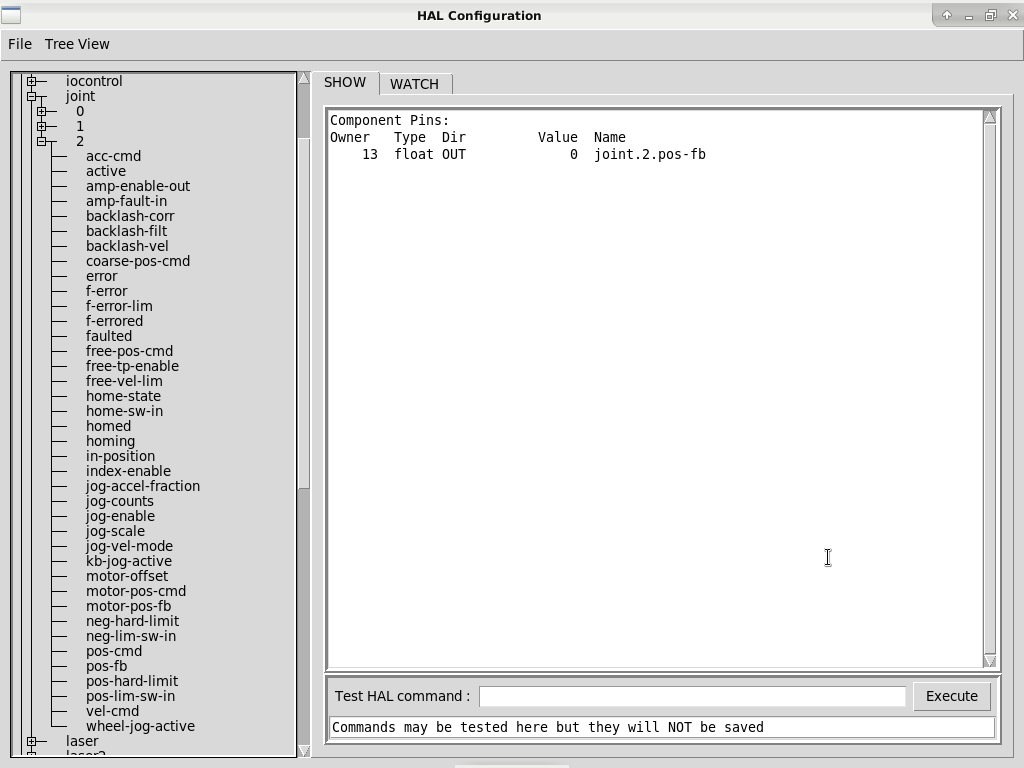Select motor-pos-cmd pin
This screenshot has width=1024, height=768.
click(x=136, y=592)
